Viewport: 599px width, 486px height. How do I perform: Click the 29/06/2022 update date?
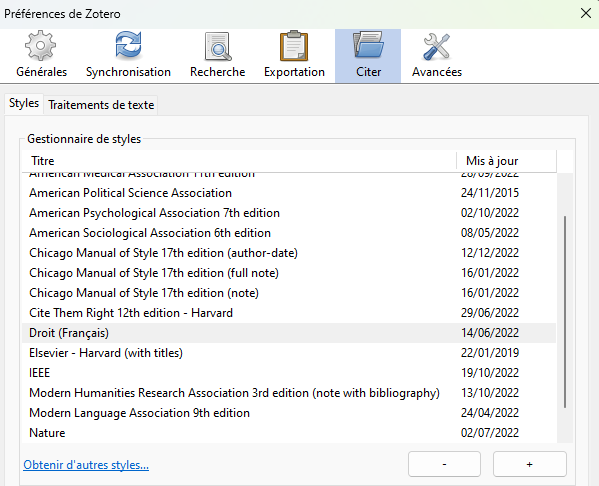[490, 313]
